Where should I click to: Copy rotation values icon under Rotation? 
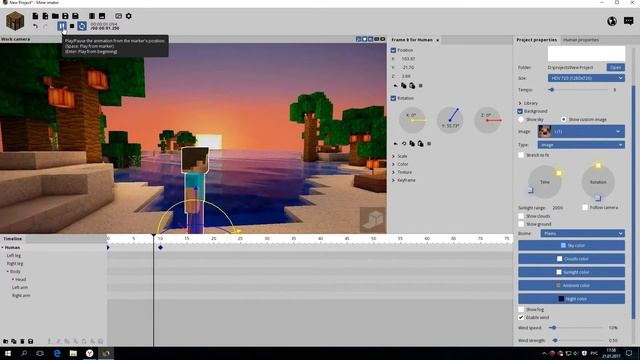412,144
